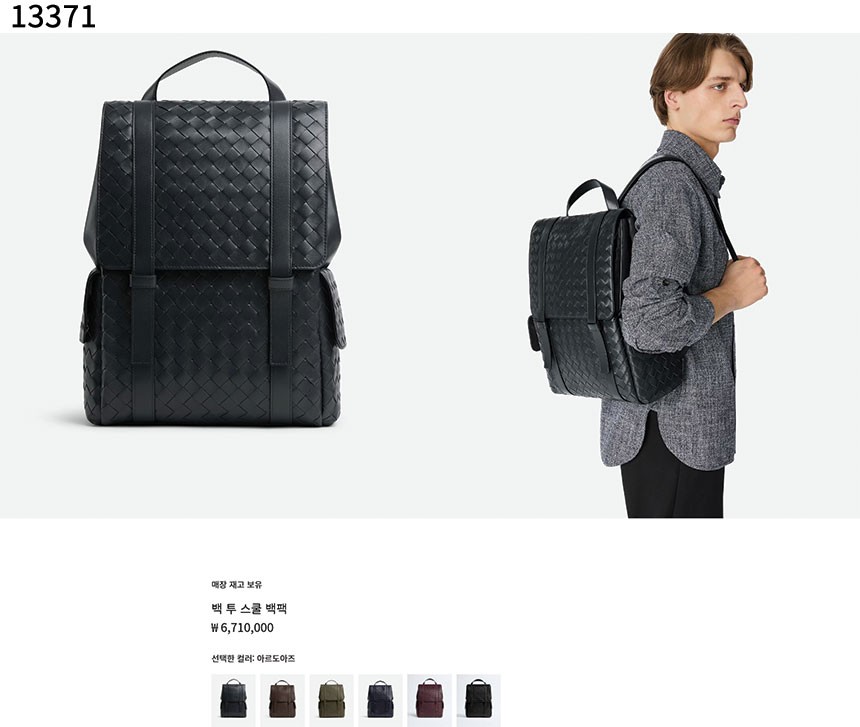Click the 13371 number at top left
860x727 pixels.
53,16
